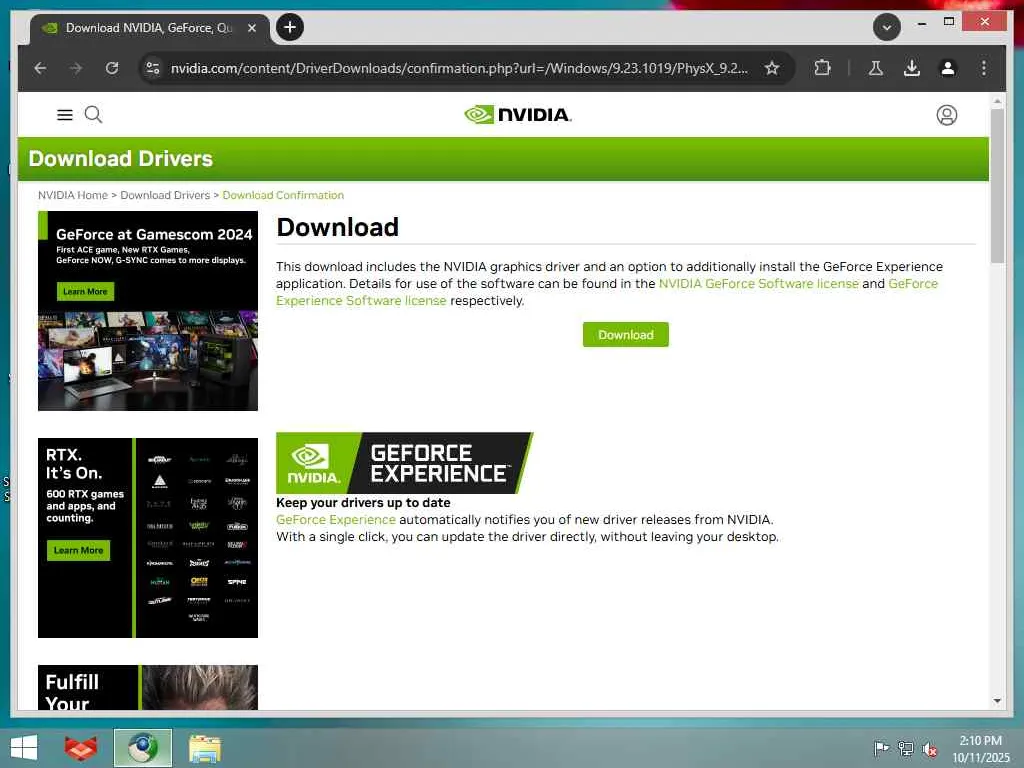Click scrollbar up arrow
1024x768 pixels.
(997, 101)
